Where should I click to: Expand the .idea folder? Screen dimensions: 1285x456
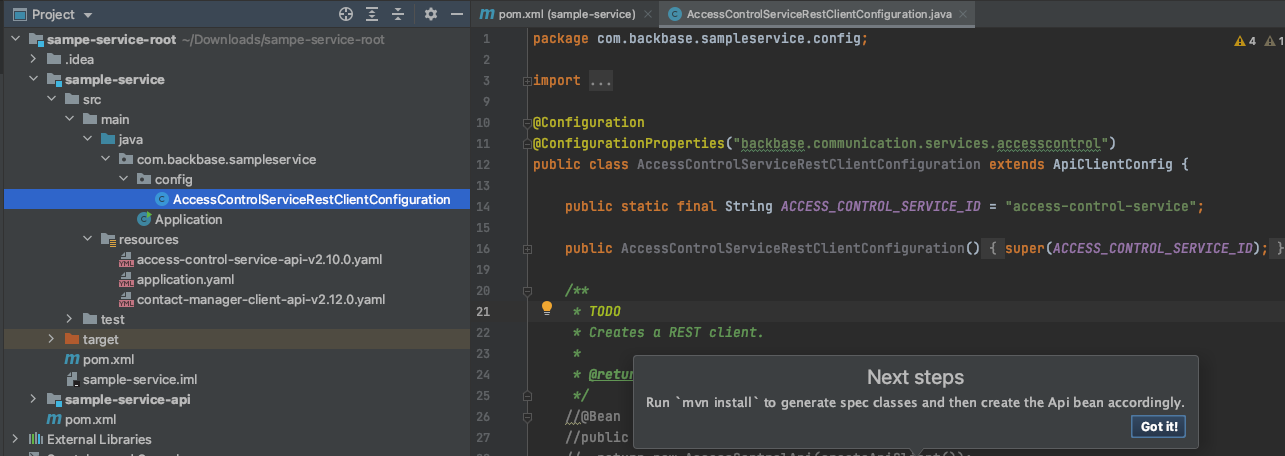34,59
